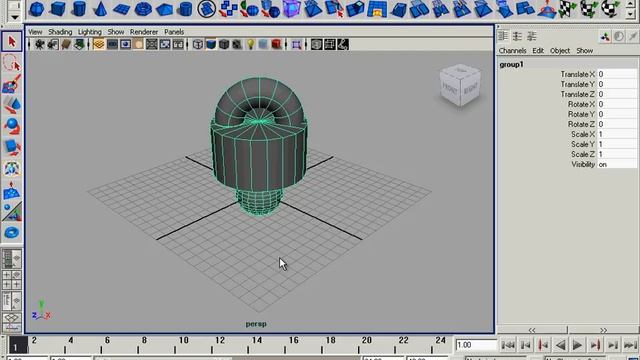Toggle use all lights bulb icon
The image size is (640, 360).
250,44
